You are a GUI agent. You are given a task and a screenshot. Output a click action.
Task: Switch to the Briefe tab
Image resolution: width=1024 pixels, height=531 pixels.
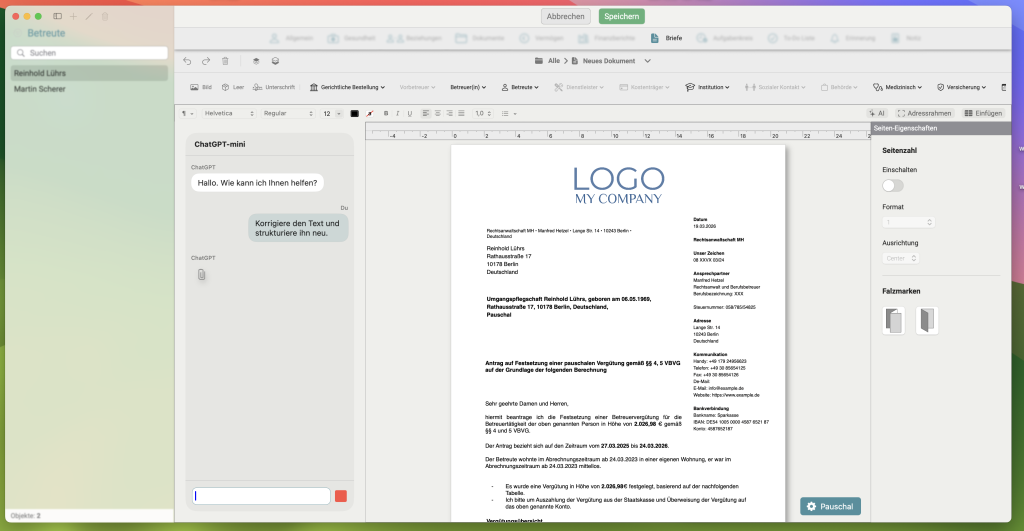(668, 38)
